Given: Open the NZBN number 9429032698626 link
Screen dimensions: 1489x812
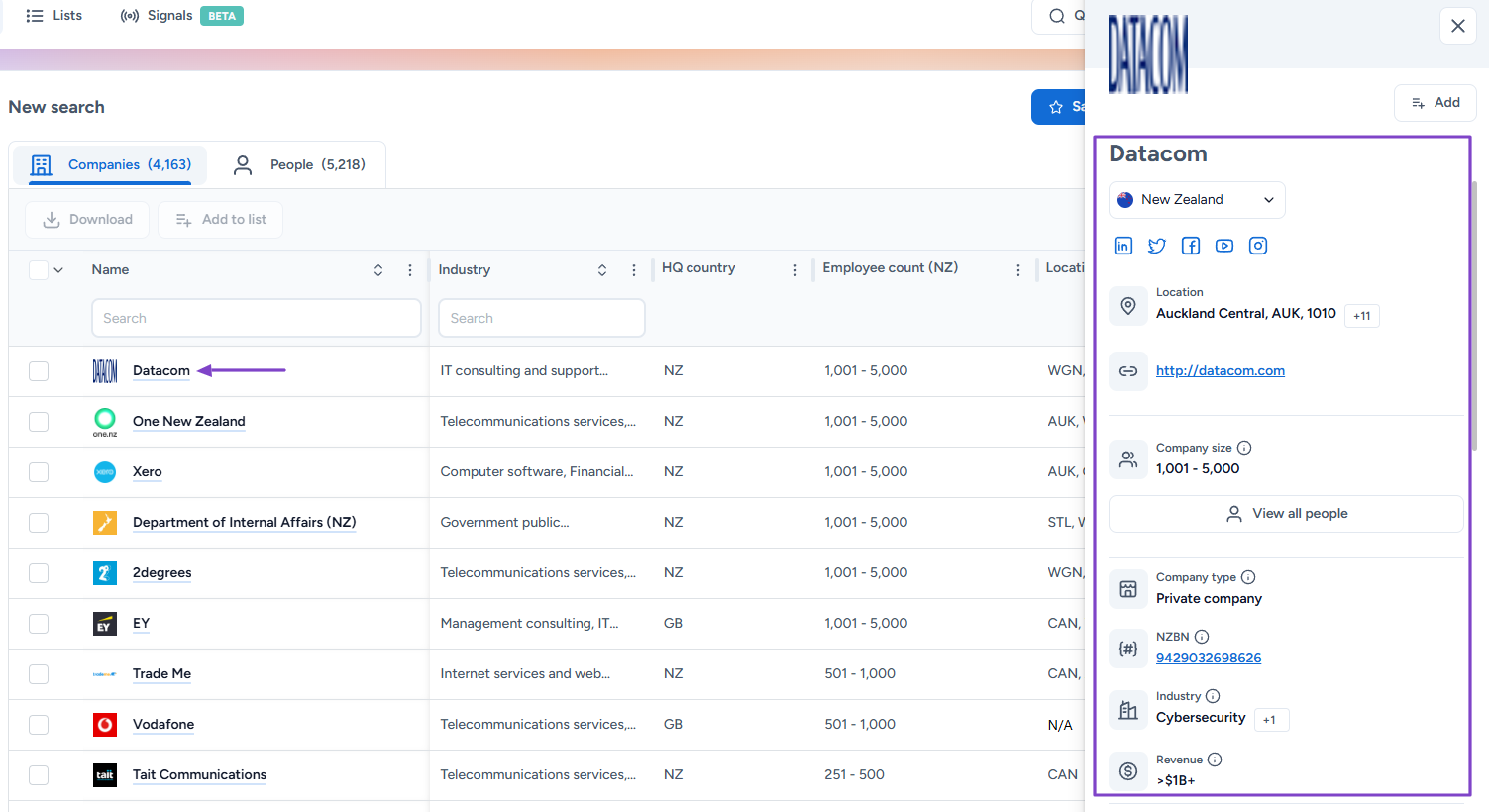Looking at the screenshot, I should (1209, 659).
